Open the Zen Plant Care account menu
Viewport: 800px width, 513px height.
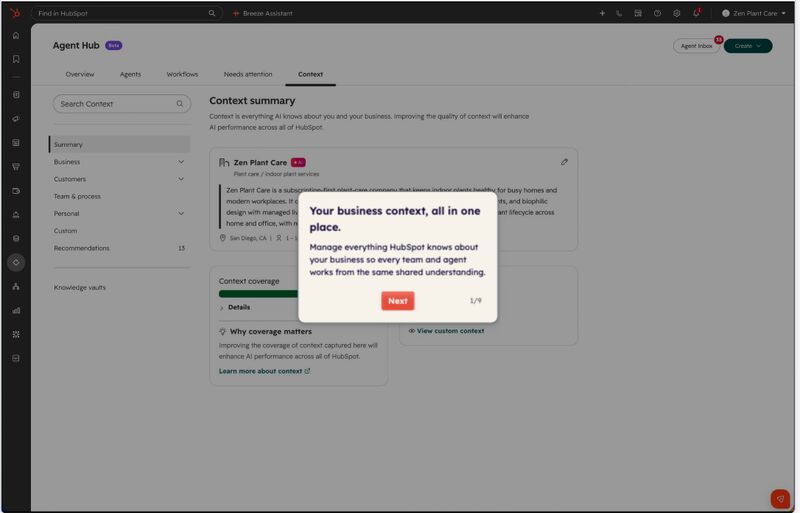[x=754, y=13]
